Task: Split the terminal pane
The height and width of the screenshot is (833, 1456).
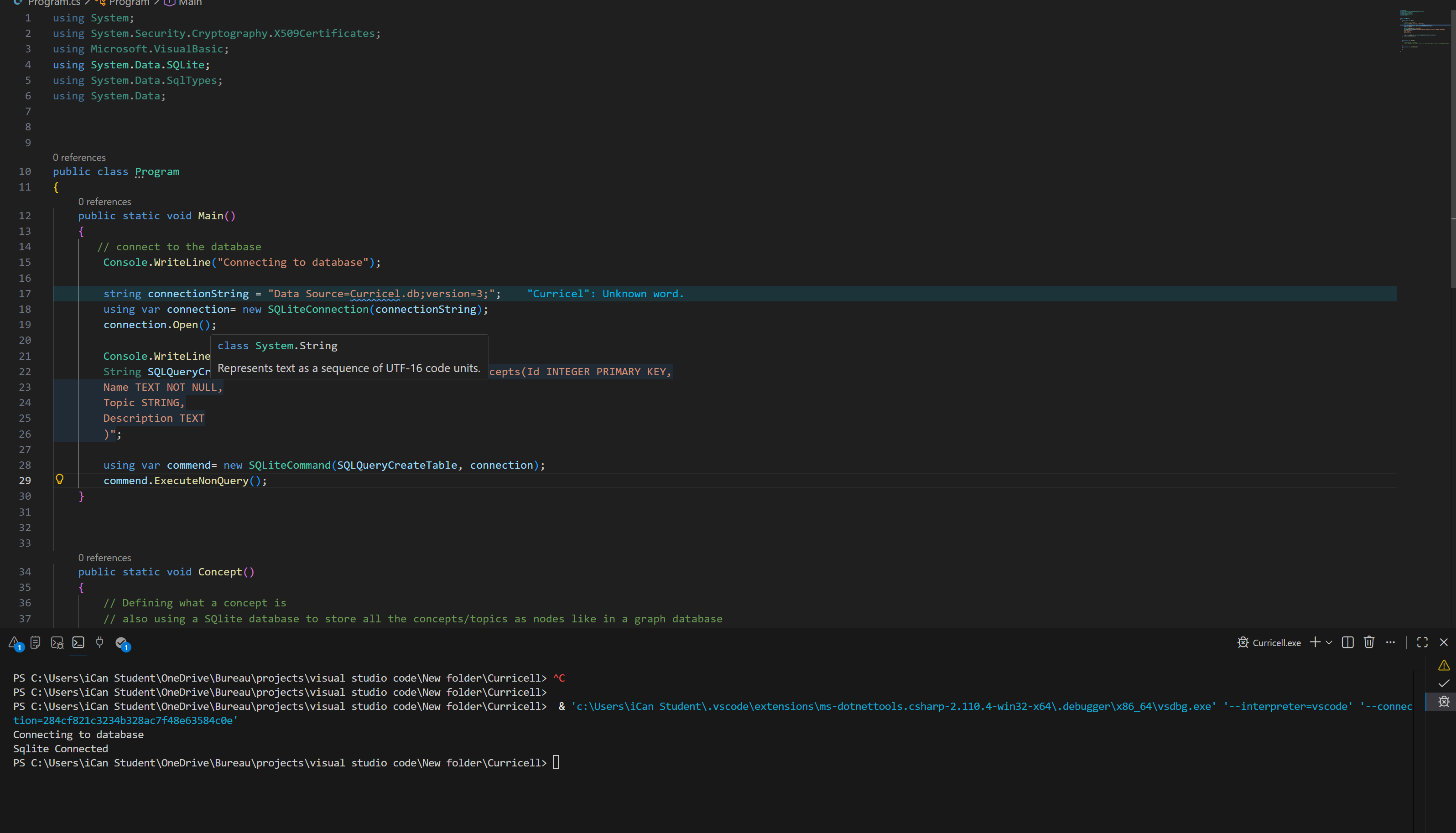Action: pyautogui.click(x=1347, y=642)
